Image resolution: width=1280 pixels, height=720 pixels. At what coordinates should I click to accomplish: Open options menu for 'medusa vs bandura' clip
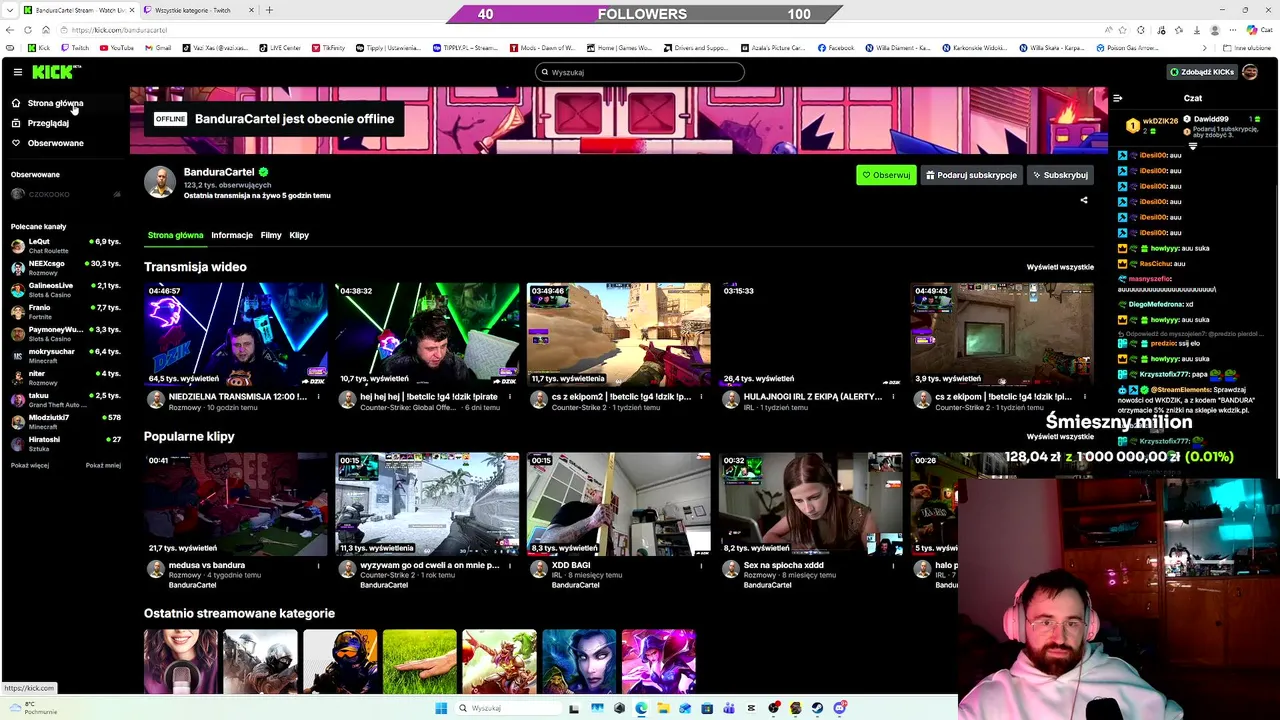(x=318, y=566)
